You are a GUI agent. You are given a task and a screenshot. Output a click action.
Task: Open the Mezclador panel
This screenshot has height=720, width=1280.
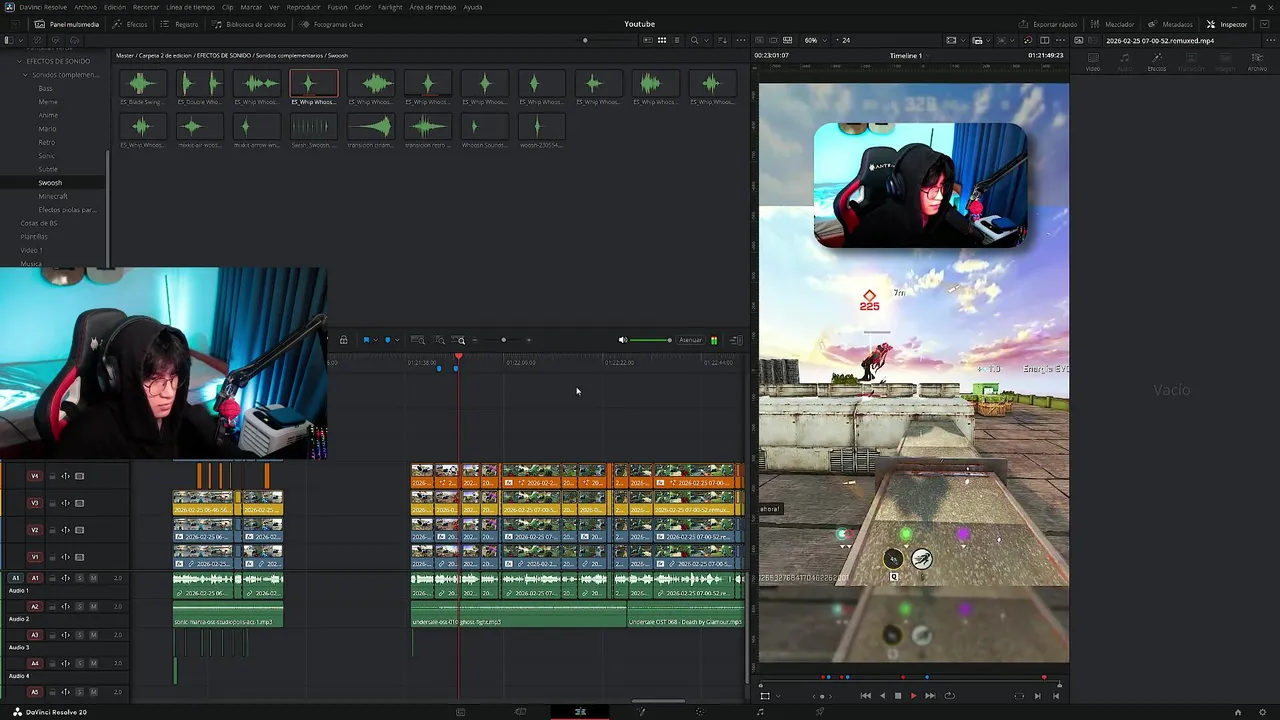[x=1113, y=24]
